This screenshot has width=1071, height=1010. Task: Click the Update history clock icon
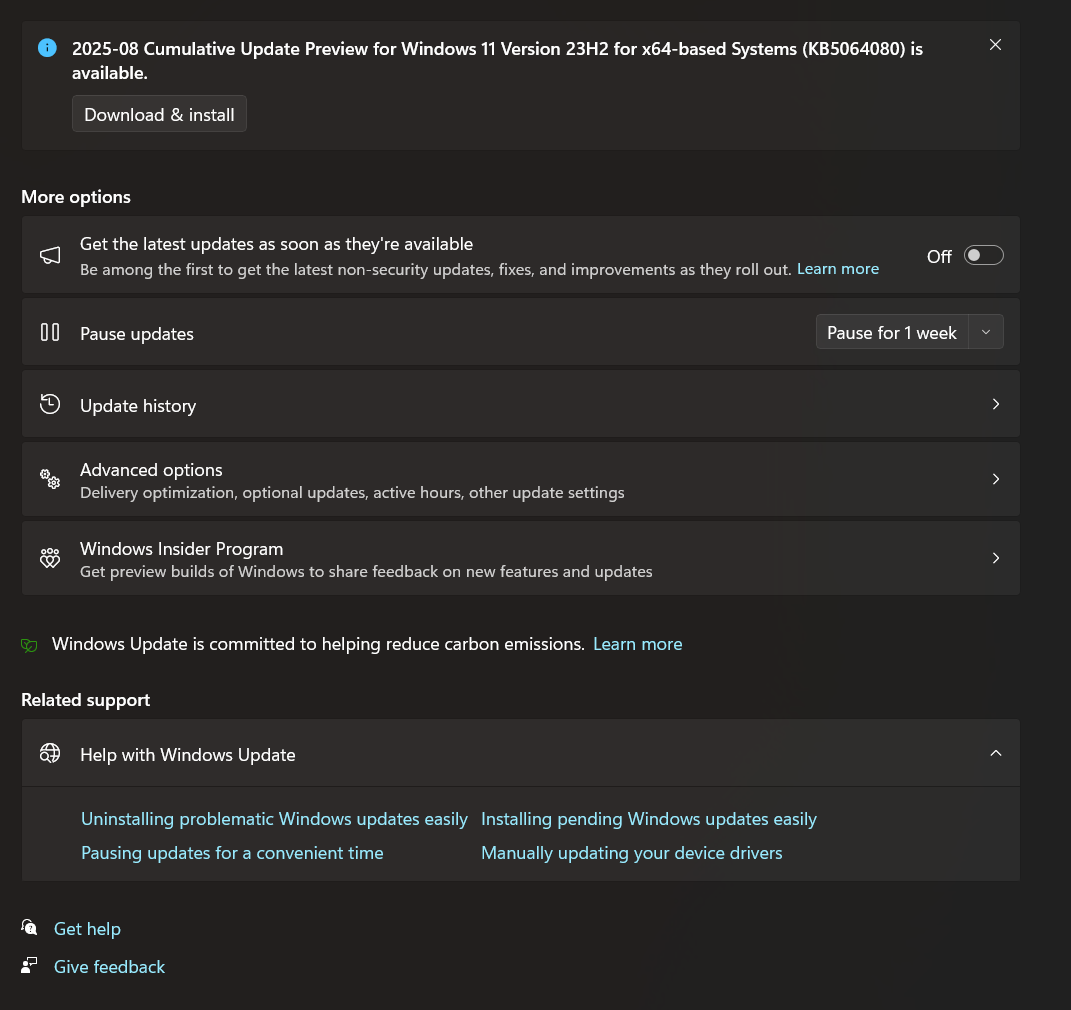point(50,404)
